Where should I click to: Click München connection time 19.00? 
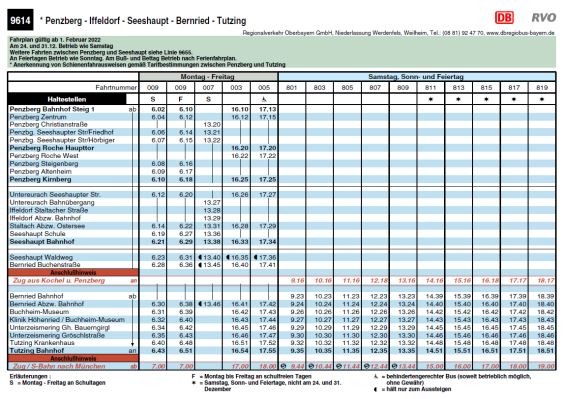(x=546, y=366)
